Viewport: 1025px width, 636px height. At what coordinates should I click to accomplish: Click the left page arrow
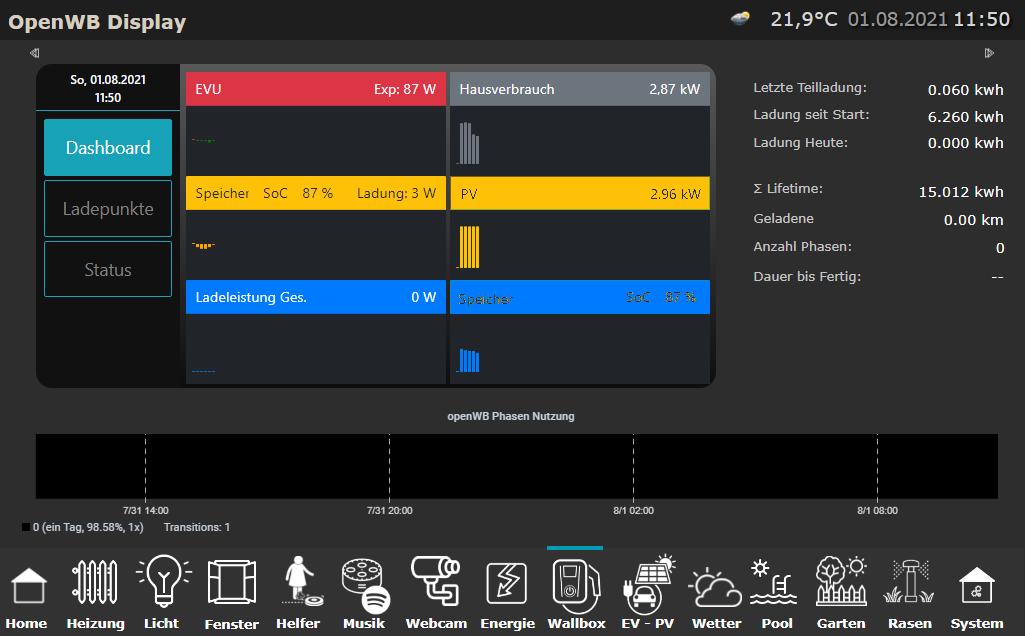[x=35, y=53]
